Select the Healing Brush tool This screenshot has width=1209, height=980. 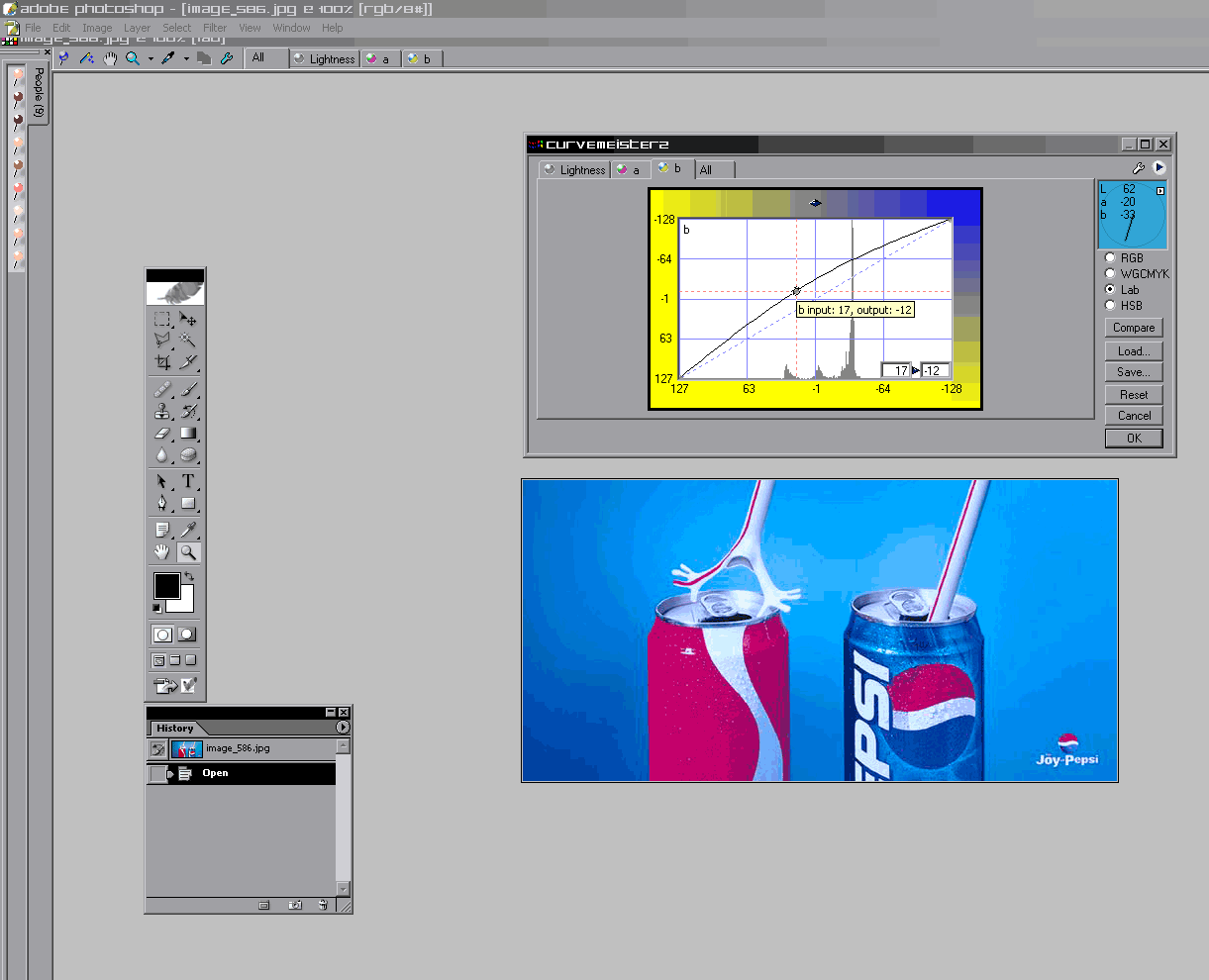162,390
